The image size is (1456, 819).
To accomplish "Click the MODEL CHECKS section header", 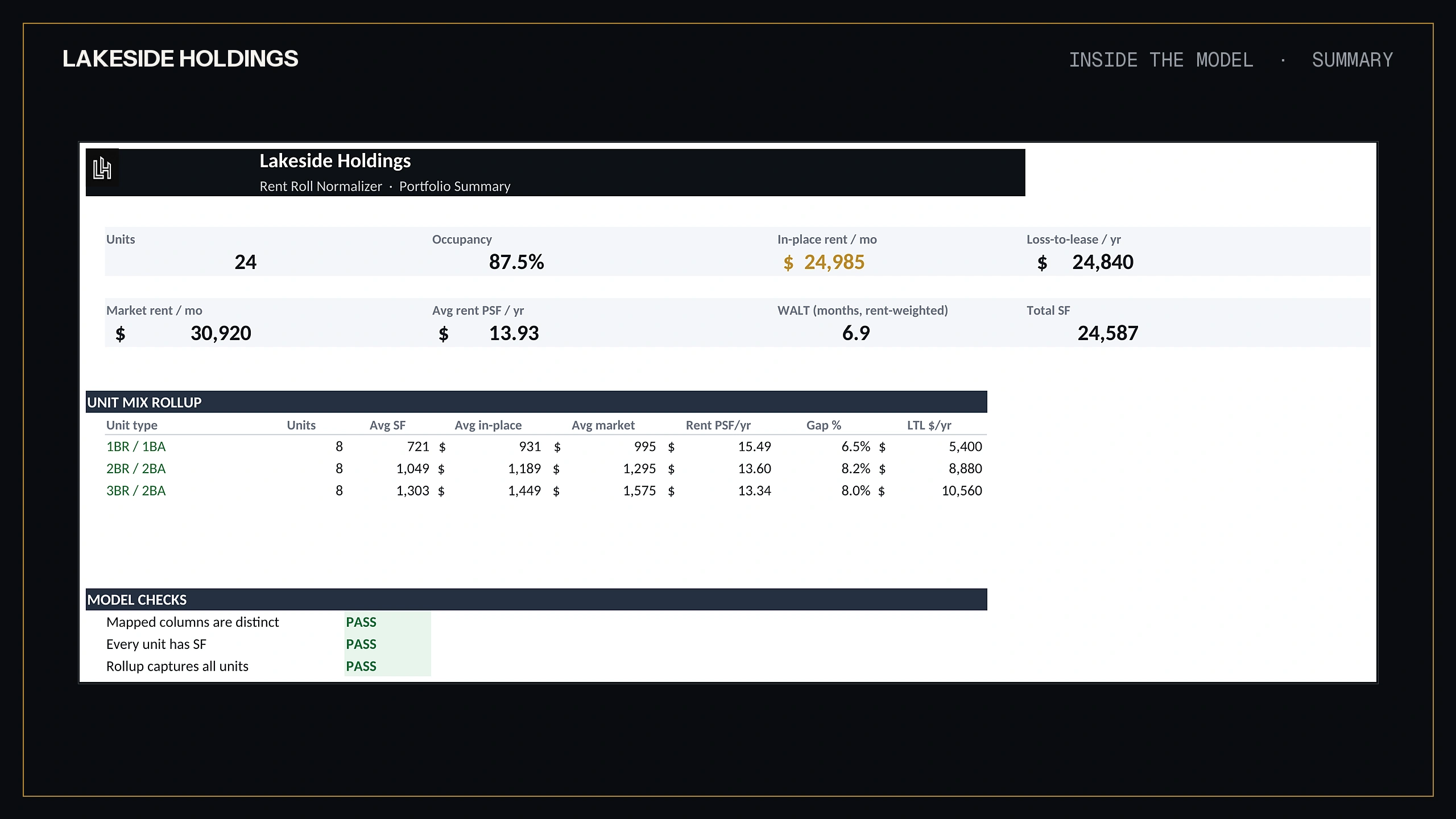I will 536,599.
